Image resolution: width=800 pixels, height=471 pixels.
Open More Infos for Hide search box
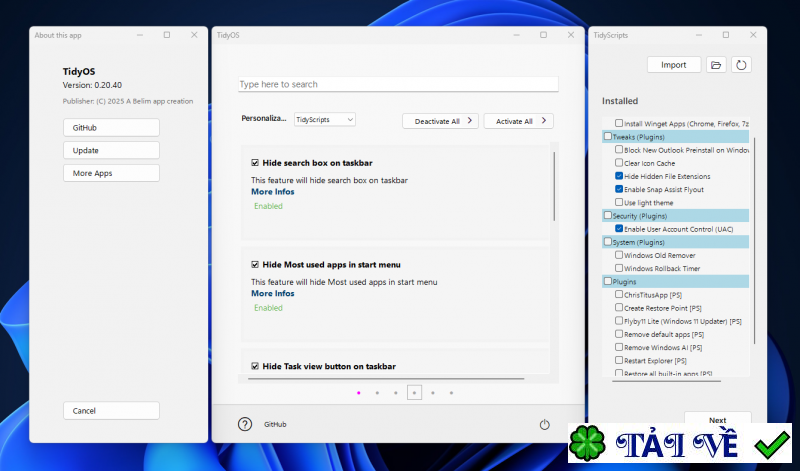click(x=272, y=192)
